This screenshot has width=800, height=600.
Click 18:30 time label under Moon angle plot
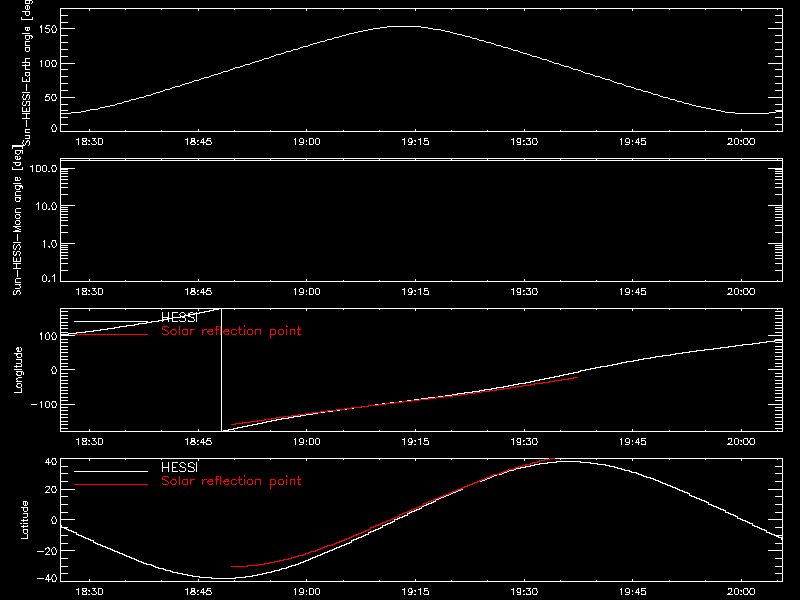[x=89, y=292]
